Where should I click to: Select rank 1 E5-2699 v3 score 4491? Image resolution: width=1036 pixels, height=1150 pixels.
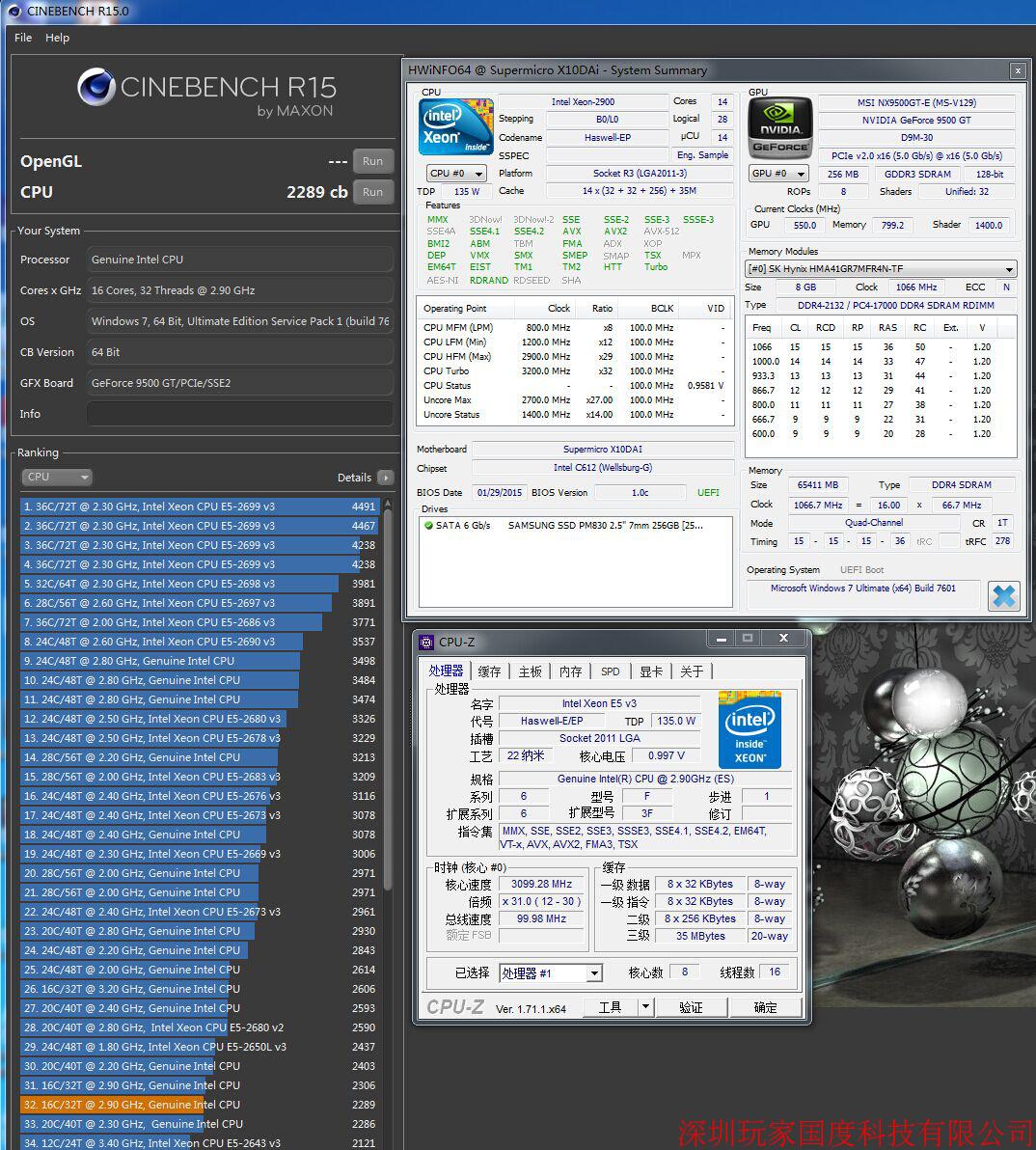tap(201, 507)
